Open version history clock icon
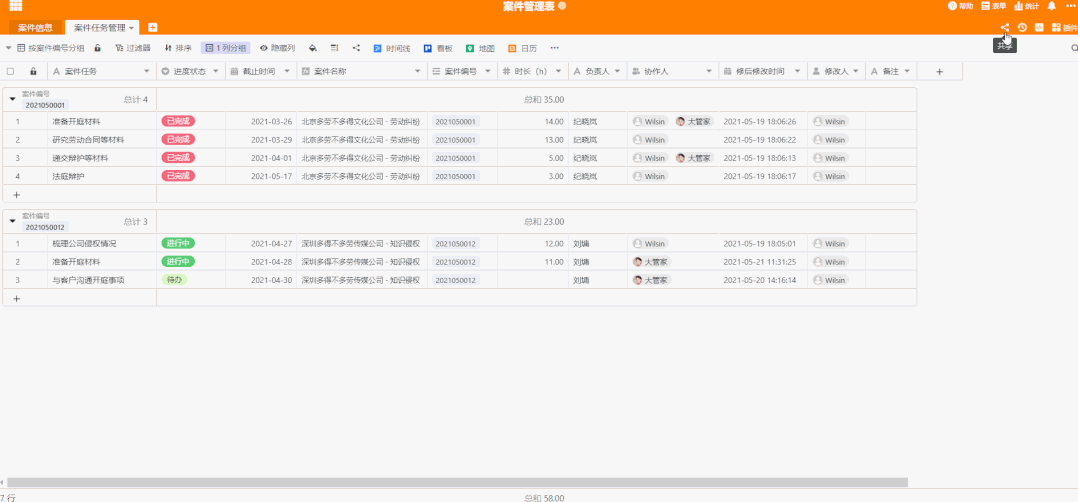Screen dimensions: 1078x502 1022,28
